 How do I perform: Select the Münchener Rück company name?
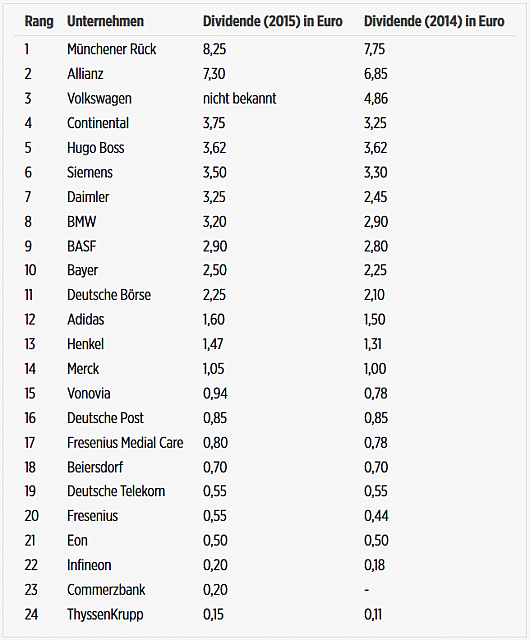111,49
